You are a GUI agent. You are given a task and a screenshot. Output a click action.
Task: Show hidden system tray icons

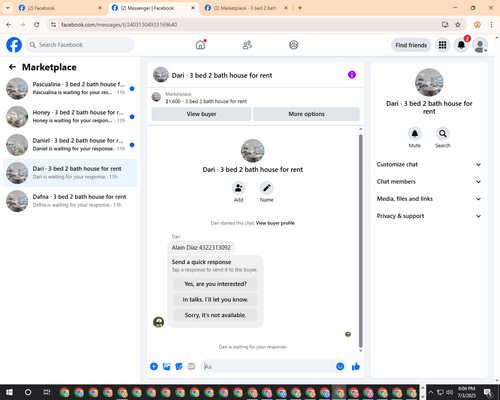[430, 392]
